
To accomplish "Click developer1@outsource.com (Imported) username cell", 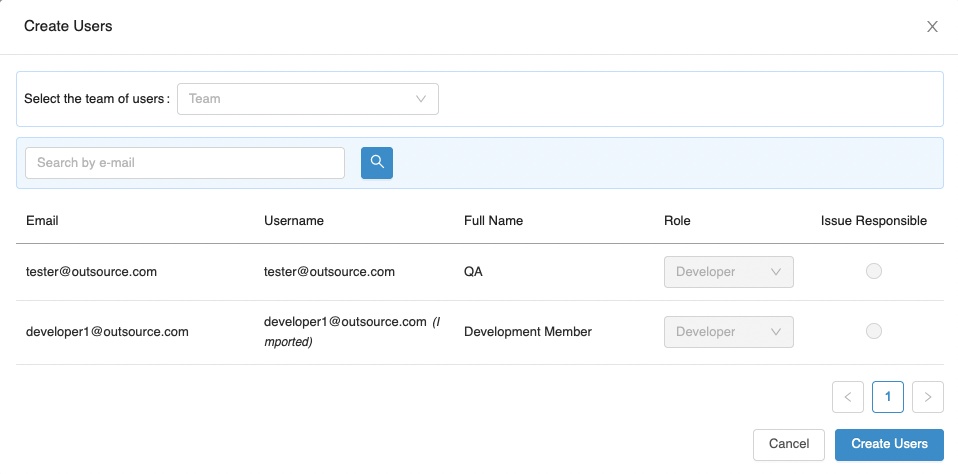I will coord(352,332).
